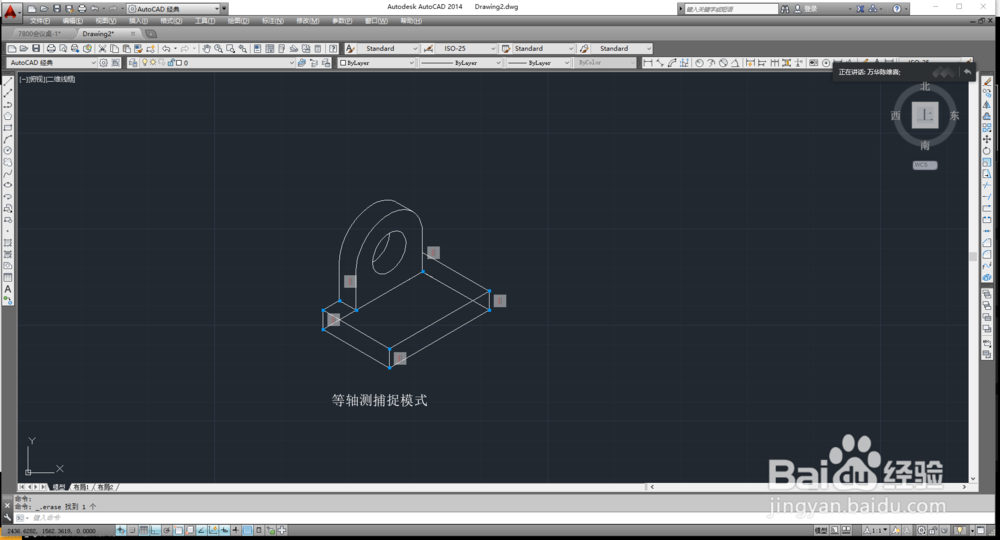Open the ByLayer linetype dropdown
Screen dimensions: 1000x540
[460, 62]
